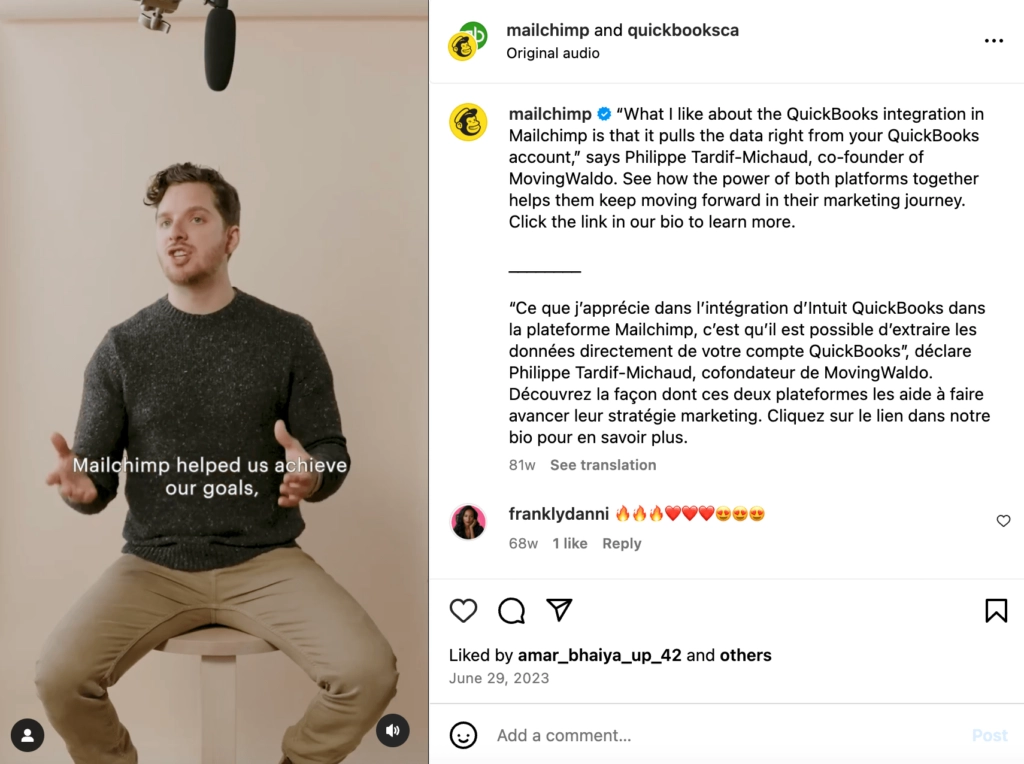Expand See translation for the caption
The image size is (1024, 764).
coord(603,465)
